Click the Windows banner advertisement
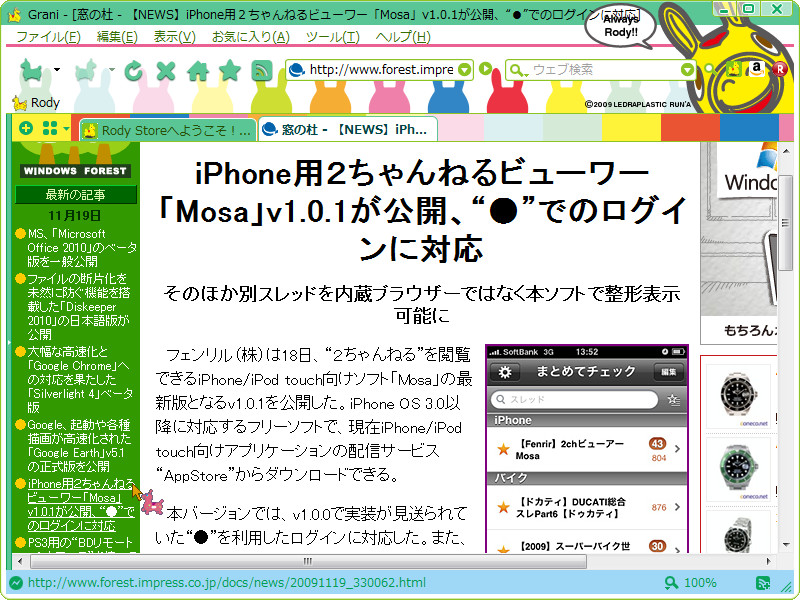 [739, 243]
